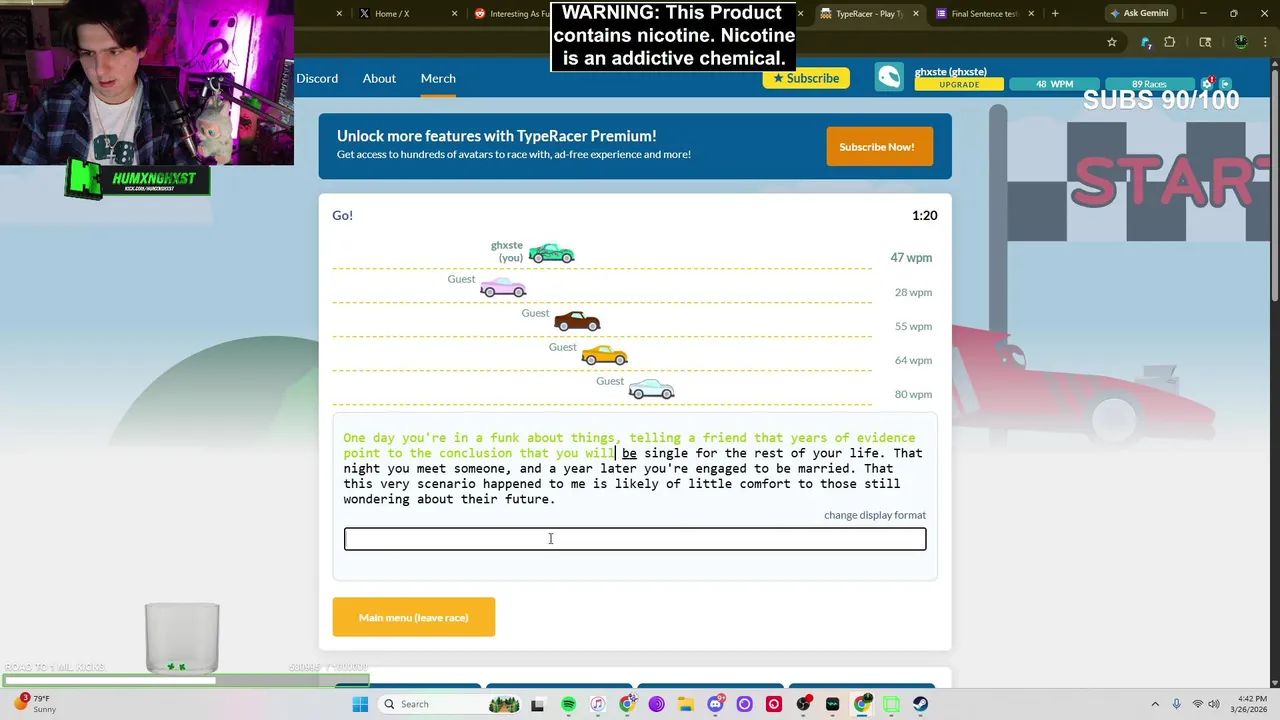Open the clock showing 4:42 PM

point(1249,704)
